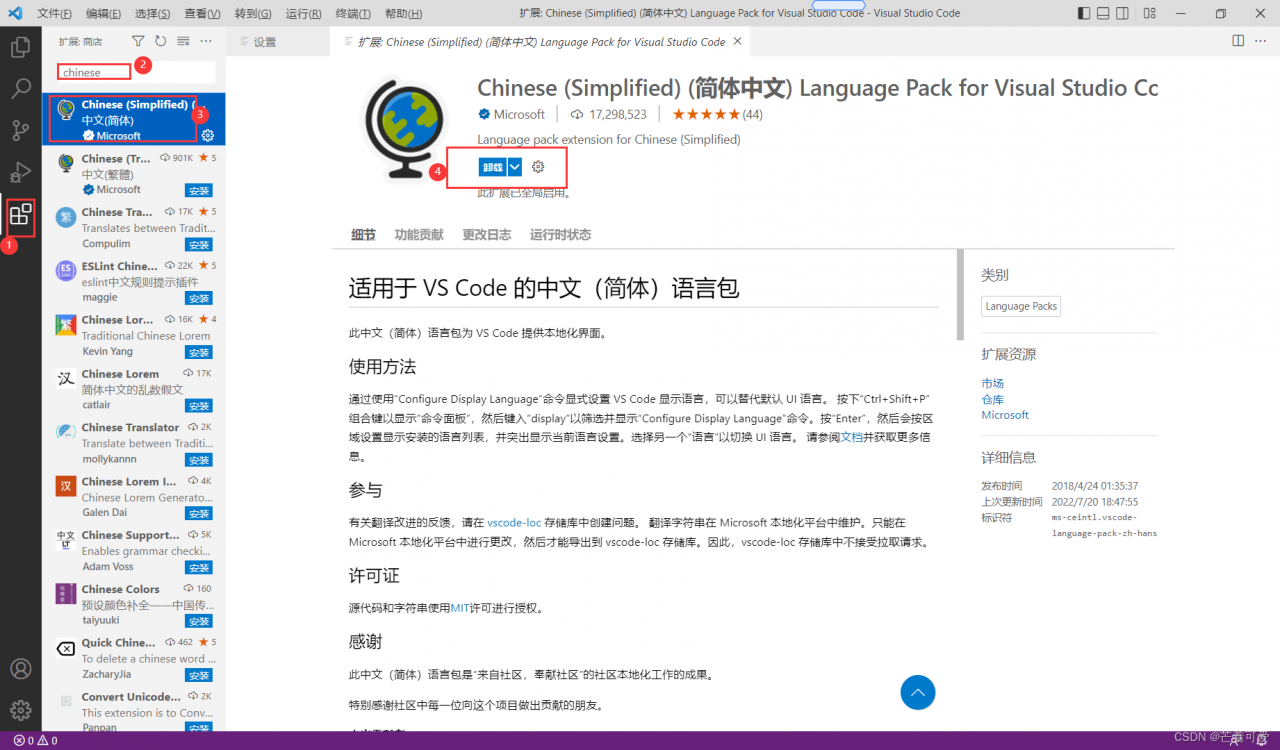Install Chinese (Traditional) 中文(繁體) extension
The width and height of the screenshot is (1280, 750).
tap(199, 190)
